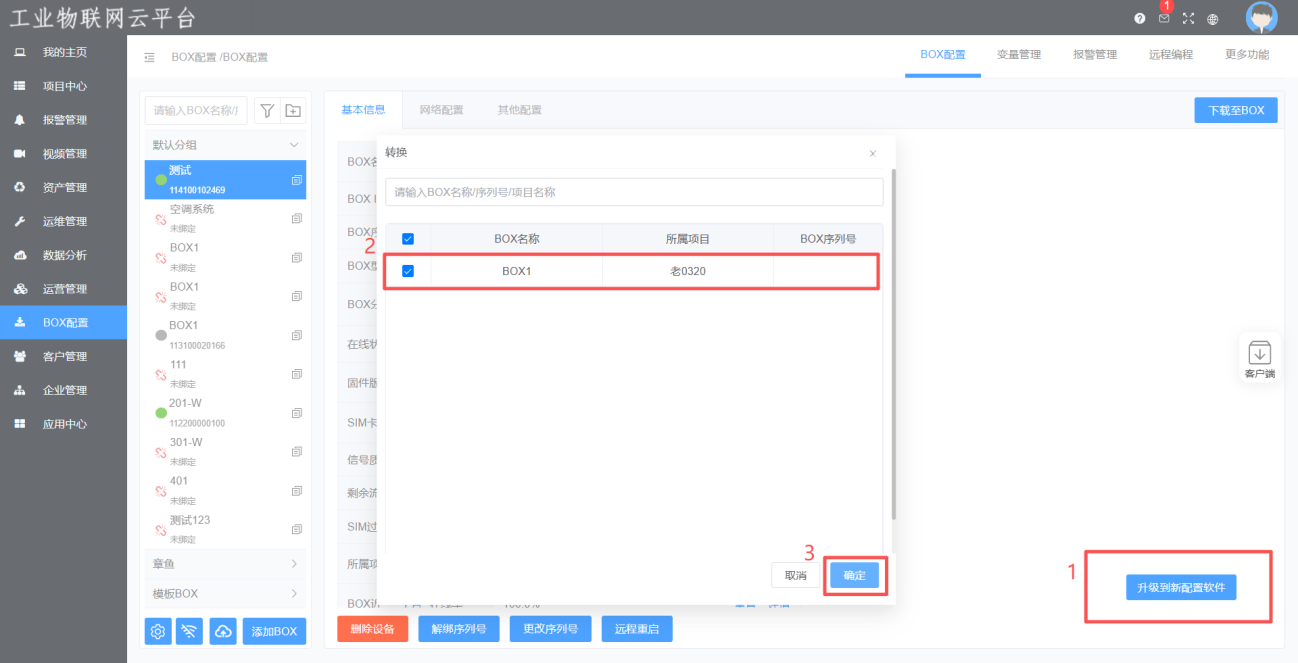
Task: Click the 升级到新配置软件 button
Action: (x=1181, y=587)
